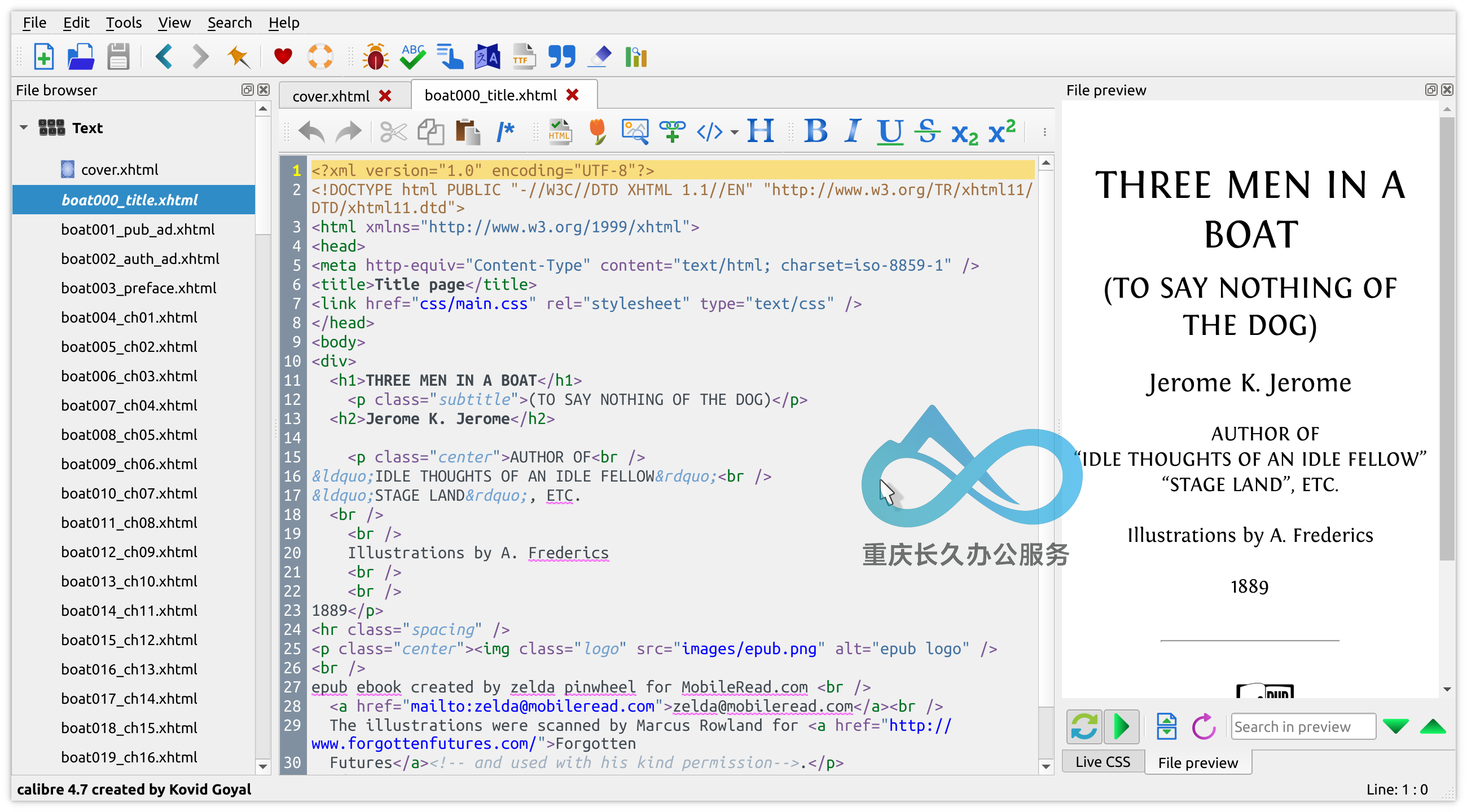Toggle strikethrough formatting S button
This screenshot has width=1467, height=812.
[x=927, y=131]
